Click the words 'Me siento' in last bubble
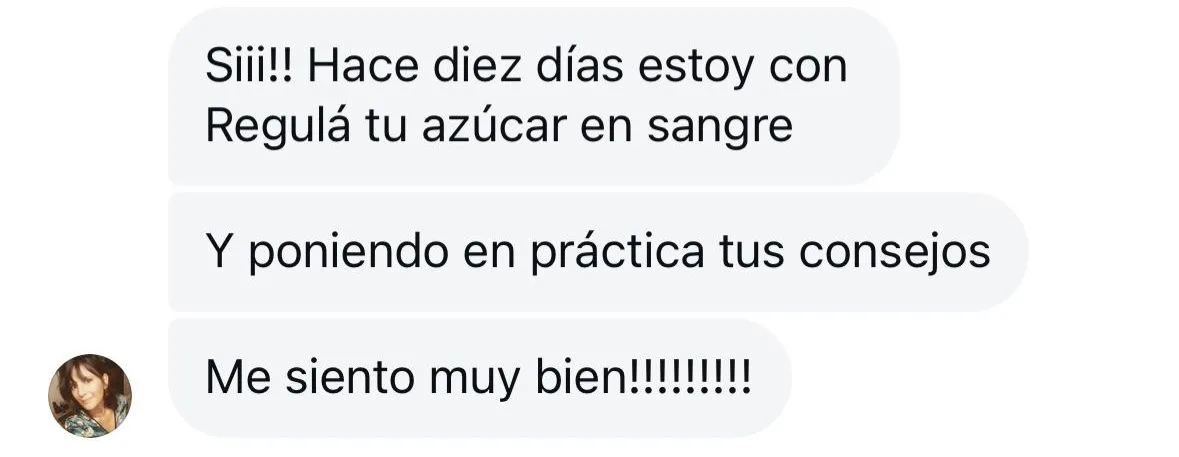 coord(310,377)
